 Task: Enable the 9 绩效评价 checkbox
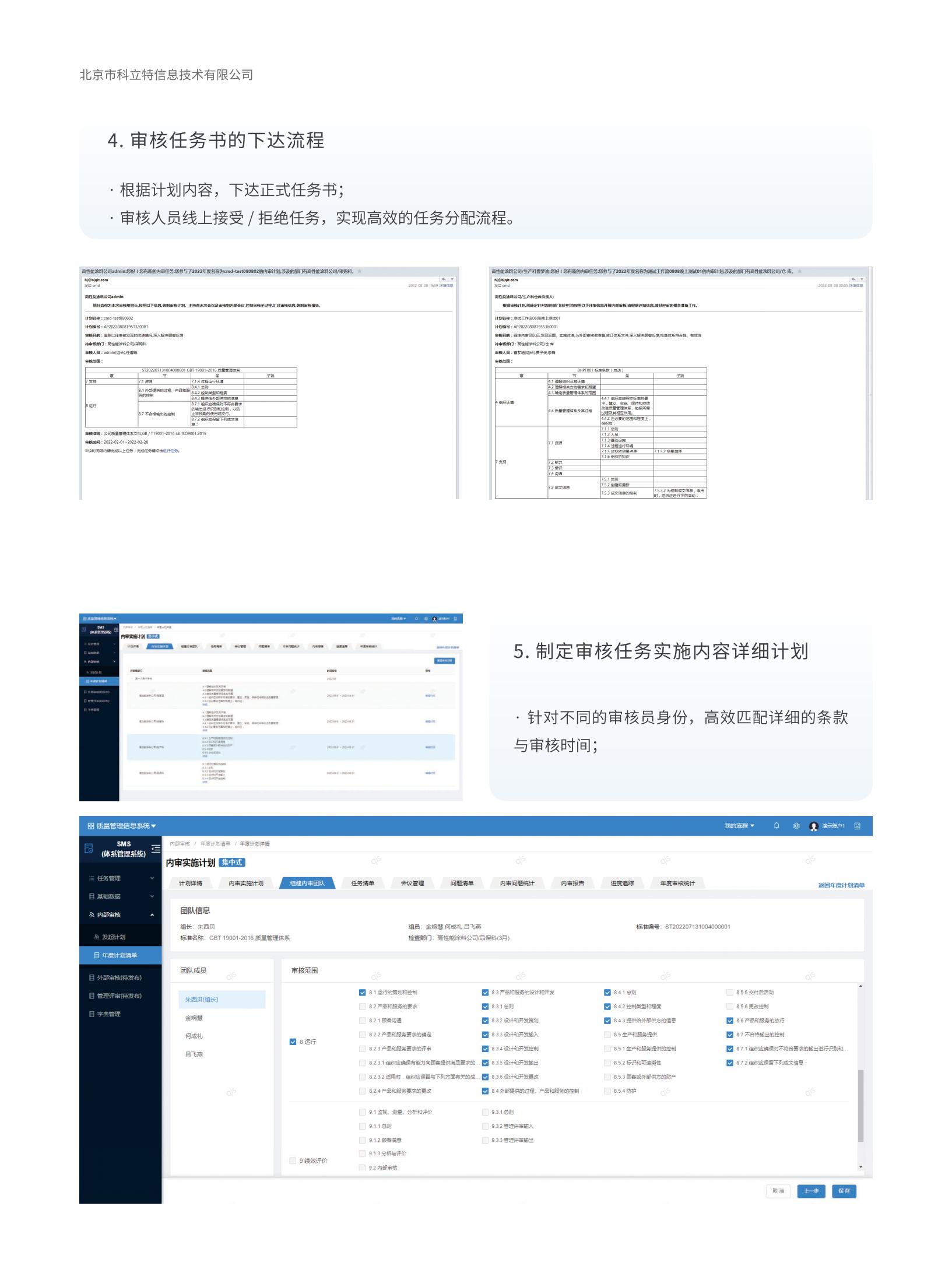[x=293, y=1161]
